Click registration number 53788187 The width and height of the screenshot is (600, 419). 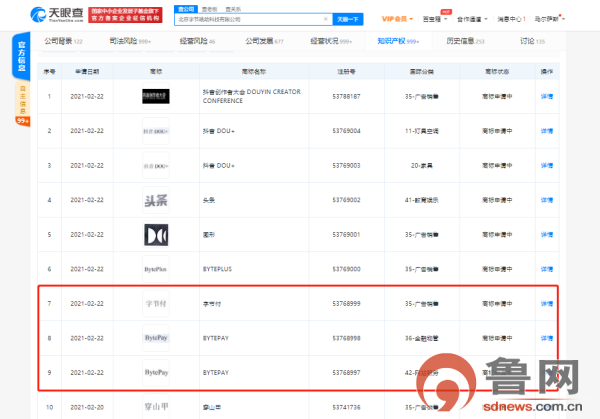point(346,96)
